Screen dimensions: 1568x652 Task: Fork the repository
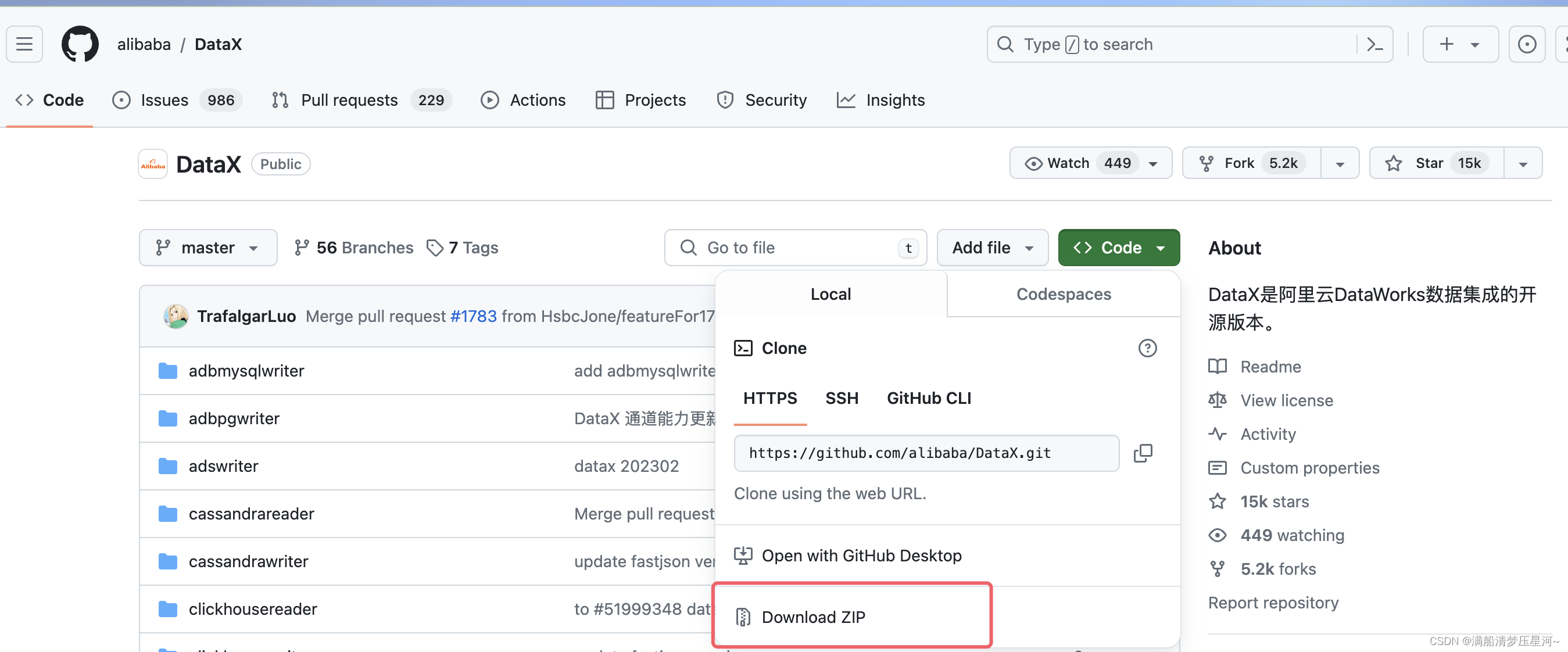[x=1251, y=163]
